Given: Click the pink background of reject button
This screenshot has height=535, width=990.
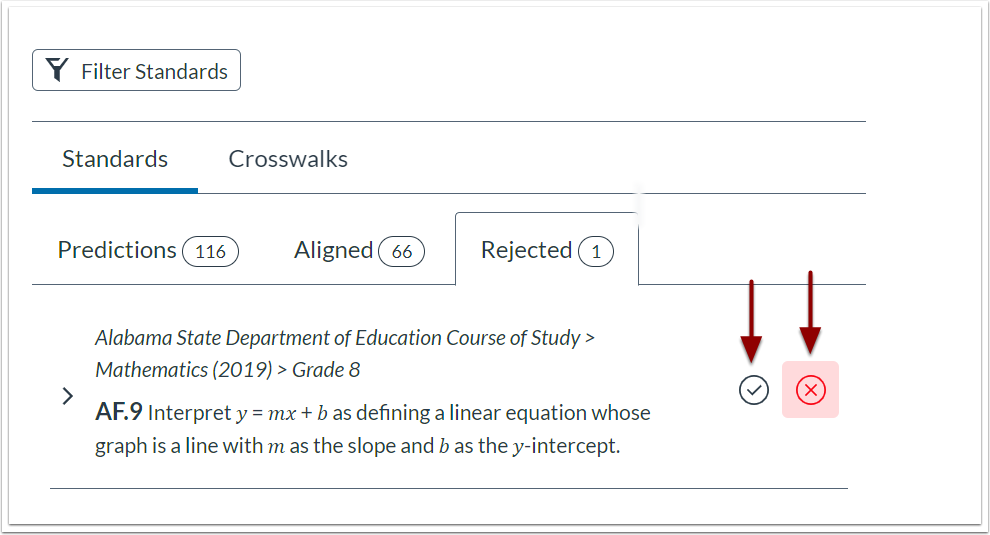Looking at the screenshot, I should point(811,390).
